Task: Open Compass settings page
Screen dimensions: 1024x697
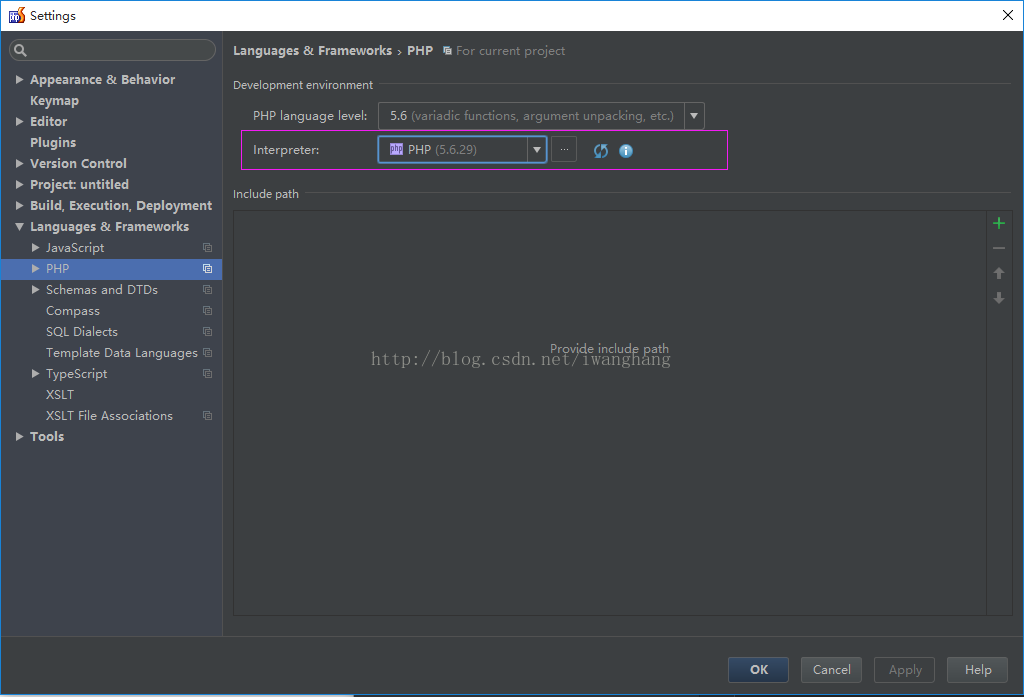Action: pos(72,311)
